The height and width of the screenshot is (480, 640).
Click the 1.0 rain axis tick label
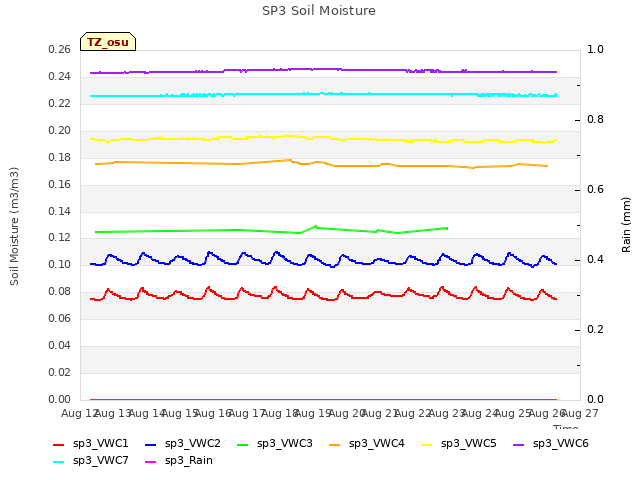tap(595, 49)
